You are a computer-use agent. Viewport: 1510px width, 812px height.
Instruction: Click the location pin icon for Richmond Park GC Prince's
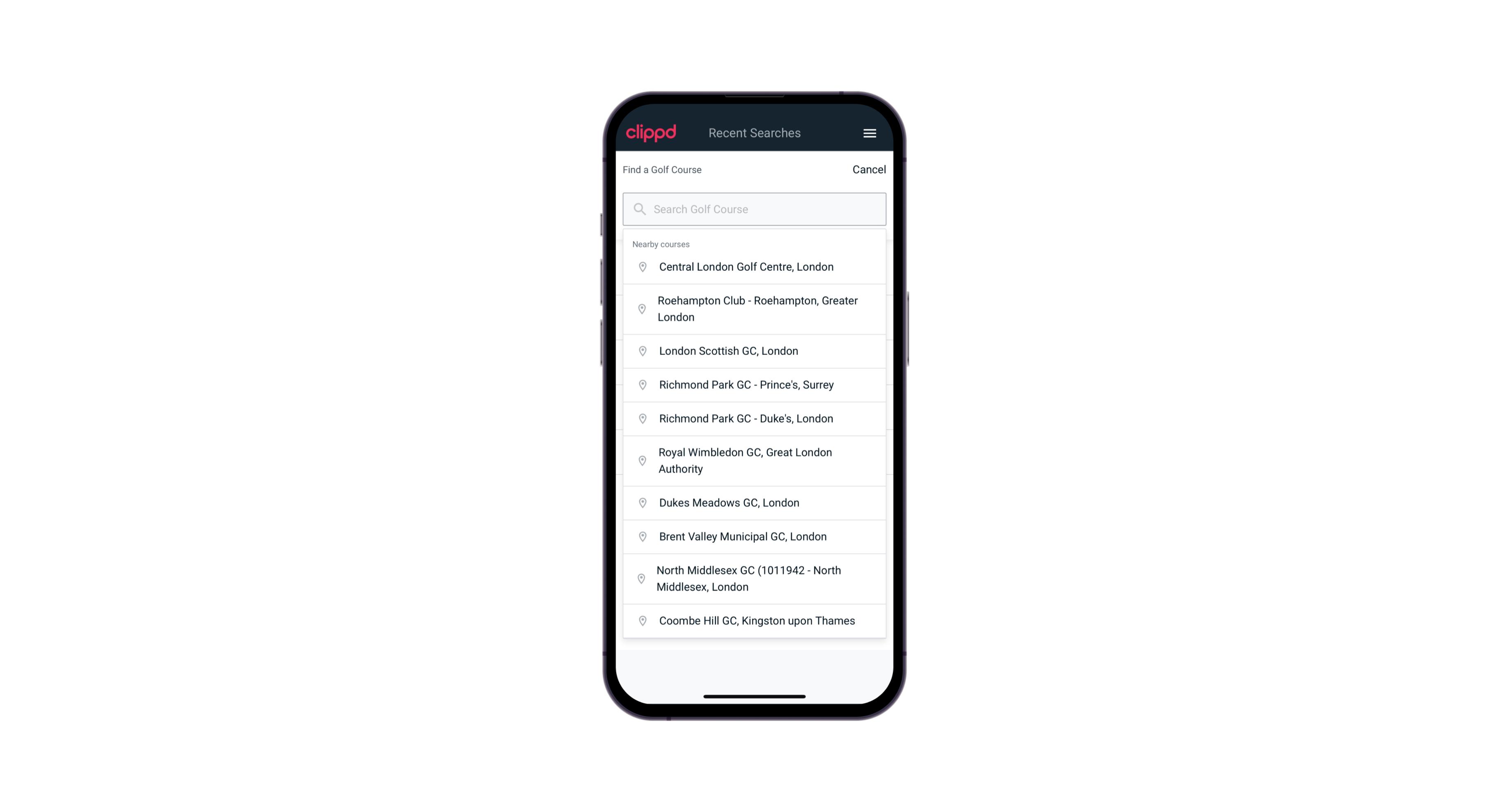(642, 384)
